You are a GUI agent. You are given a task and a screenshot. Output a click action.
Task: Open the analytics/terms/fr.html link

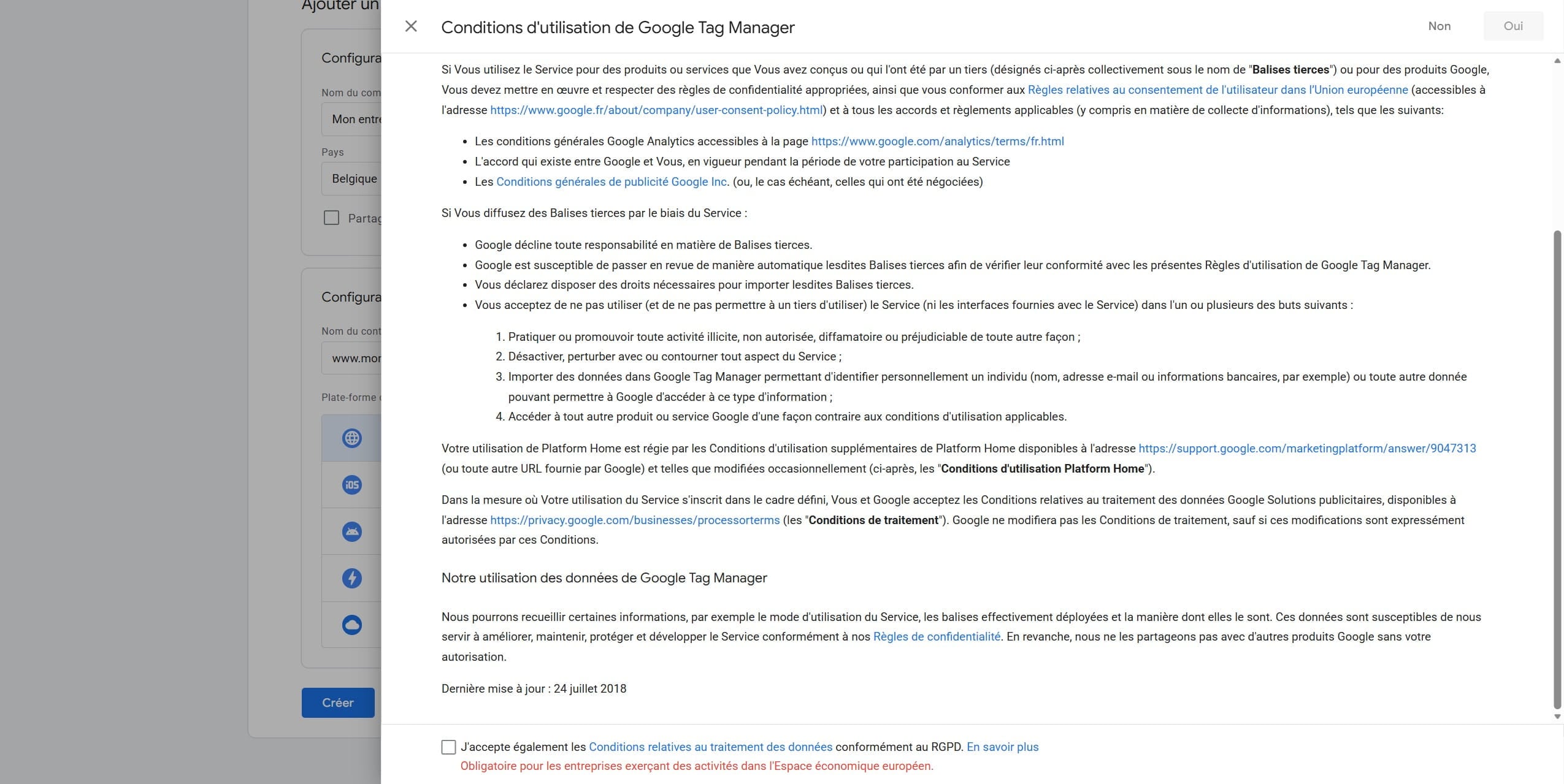pos(937,142)
